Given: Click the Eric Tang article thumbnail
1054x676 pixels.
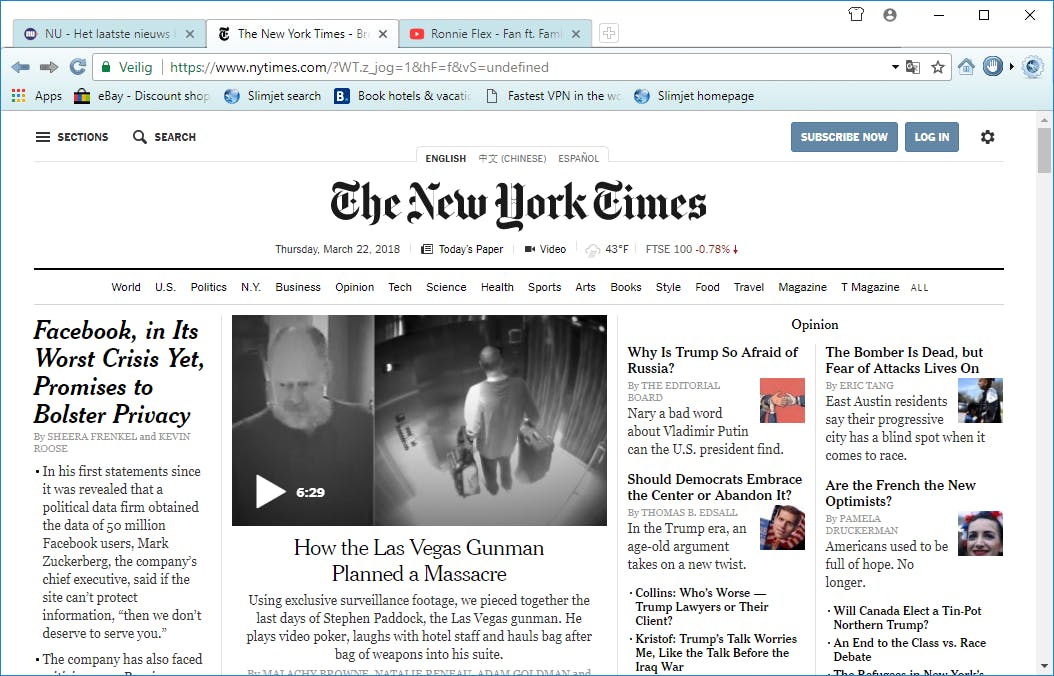Looking at the screenshot, I should click(980, 400).
